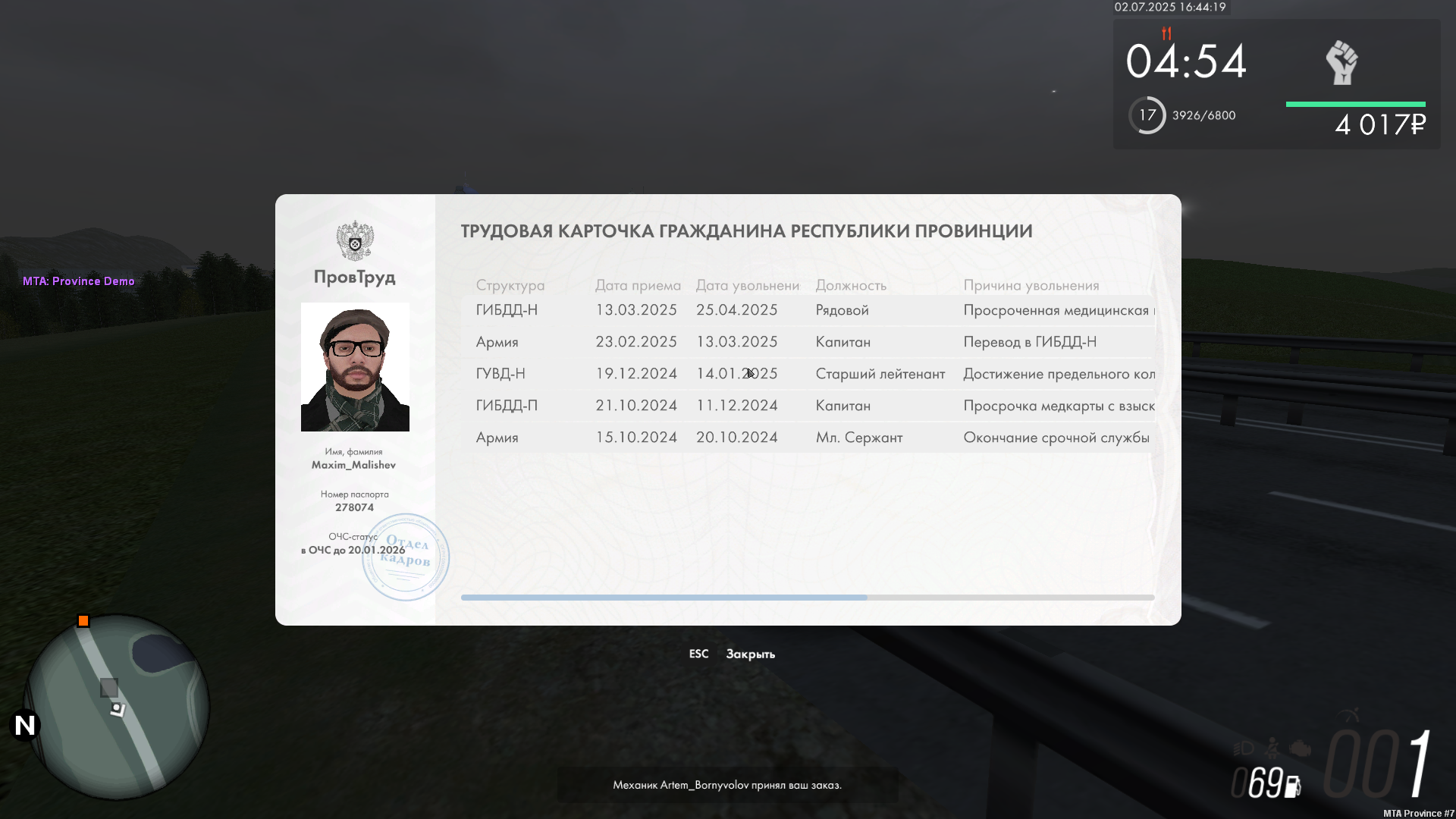
Task: Click the Должность column header
Action: pyautogui.click(x=851, y=285)
